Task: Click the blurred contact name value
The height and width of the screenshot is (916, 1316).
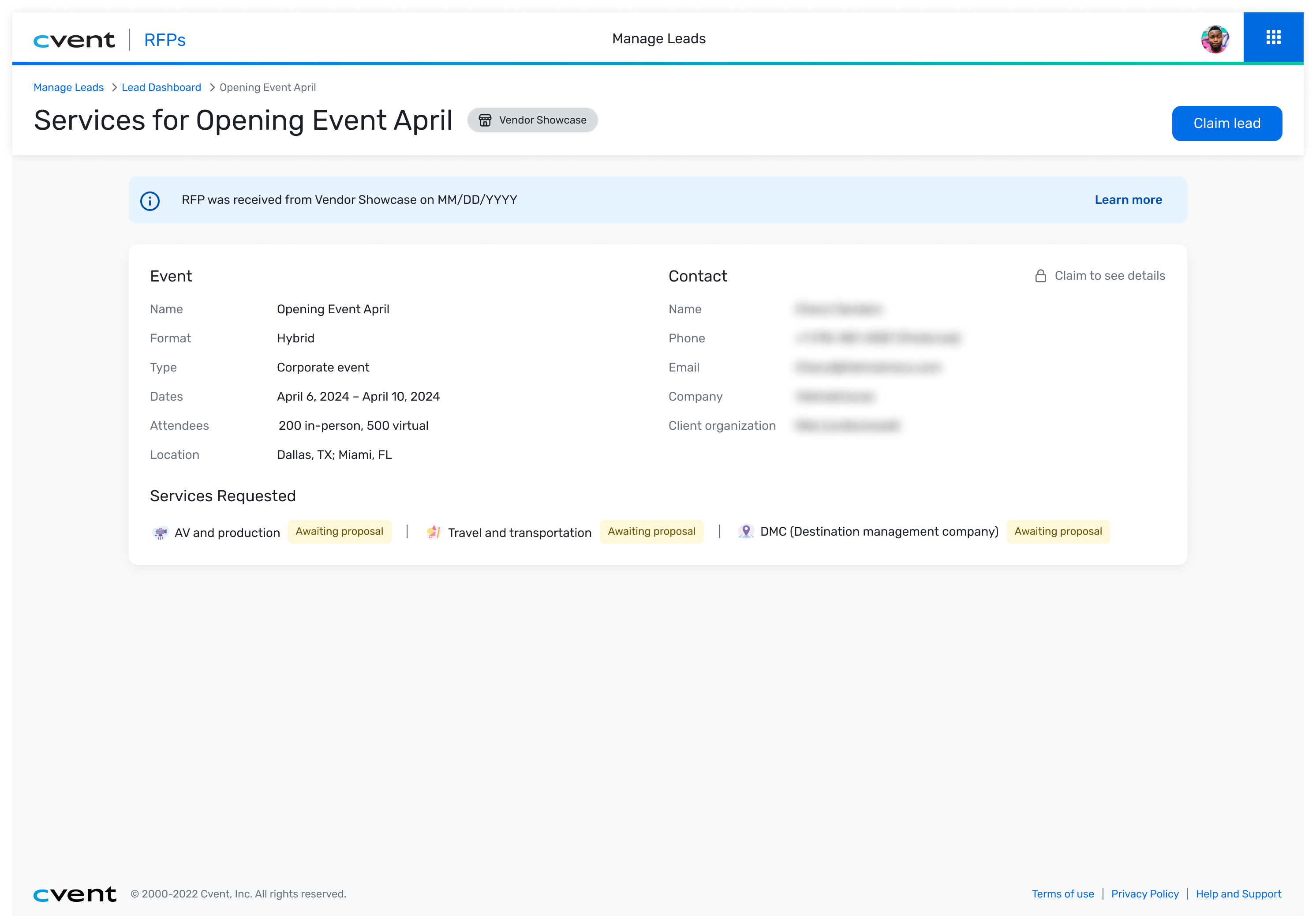Action: [838, 309]
